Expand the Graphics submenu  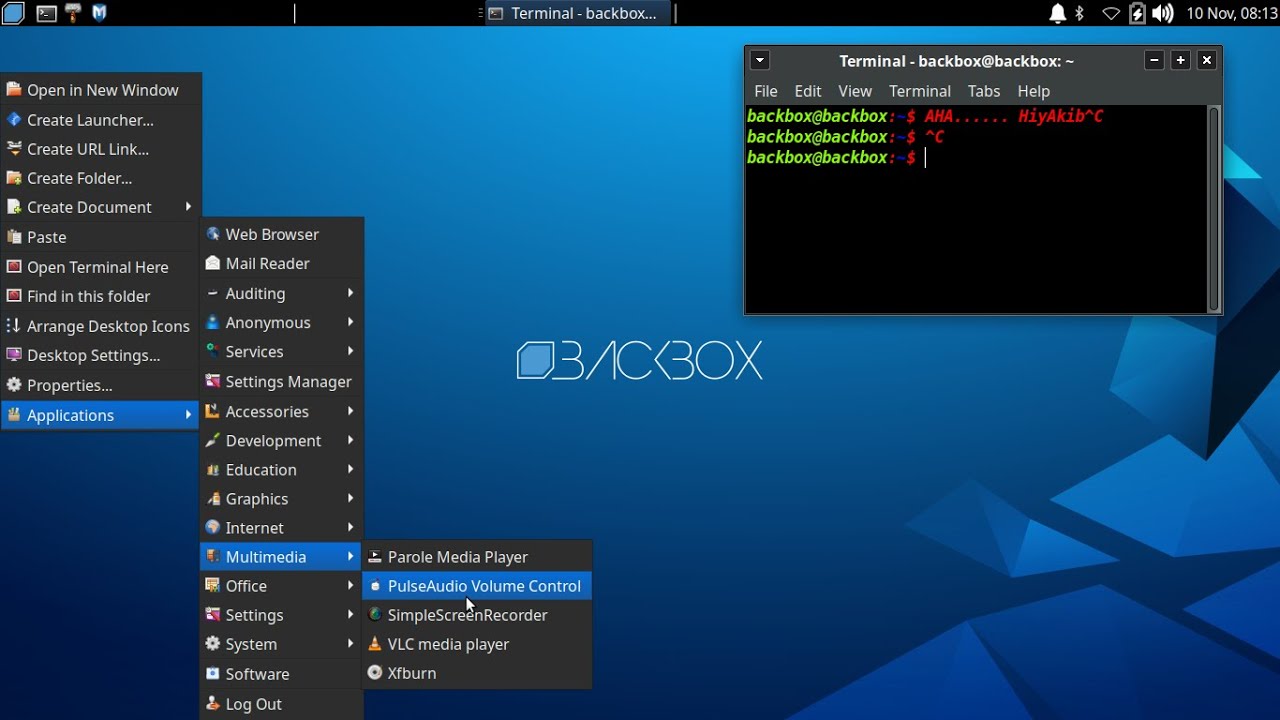coord(282,498)
